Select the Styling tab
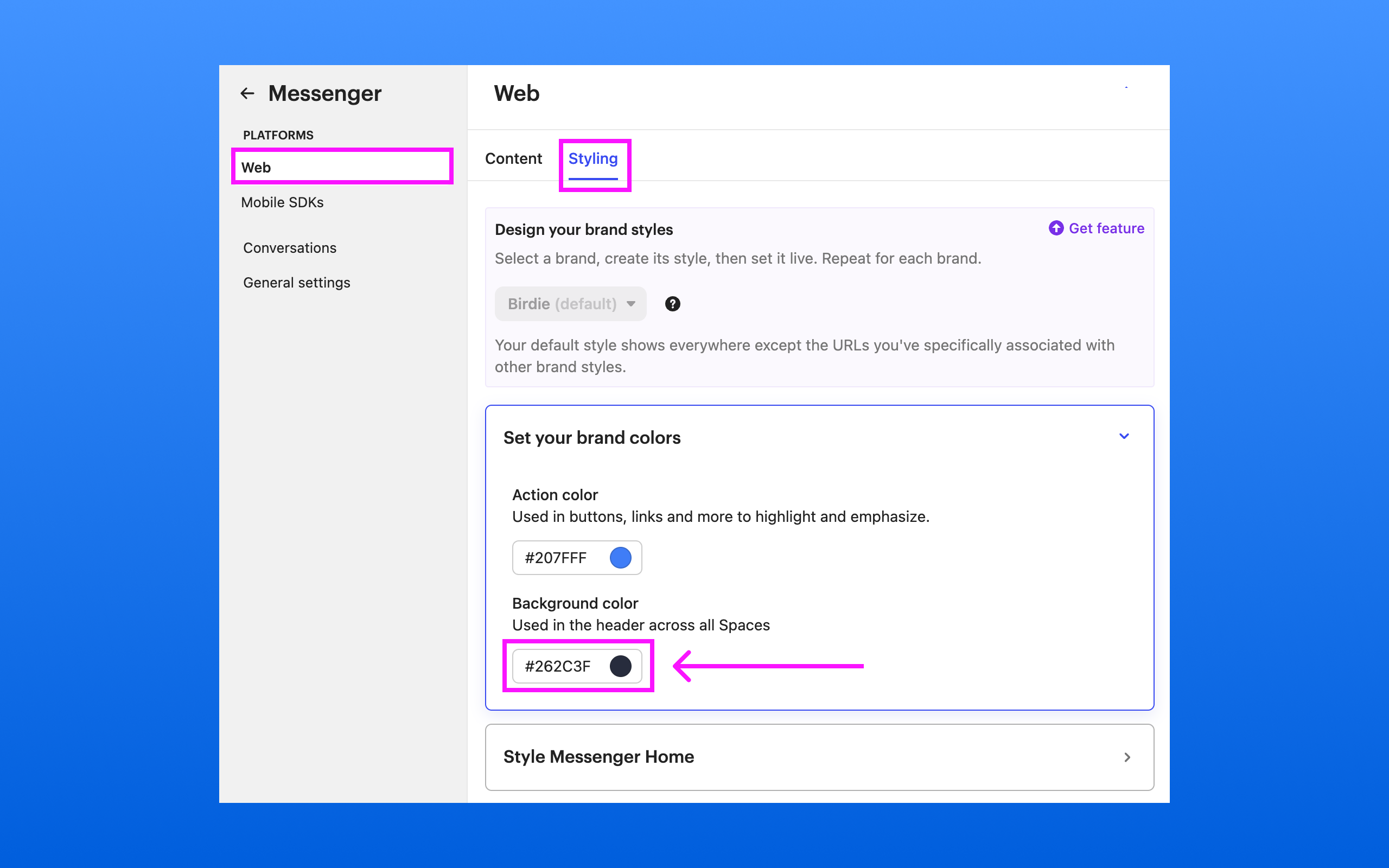 pos(593,158)
